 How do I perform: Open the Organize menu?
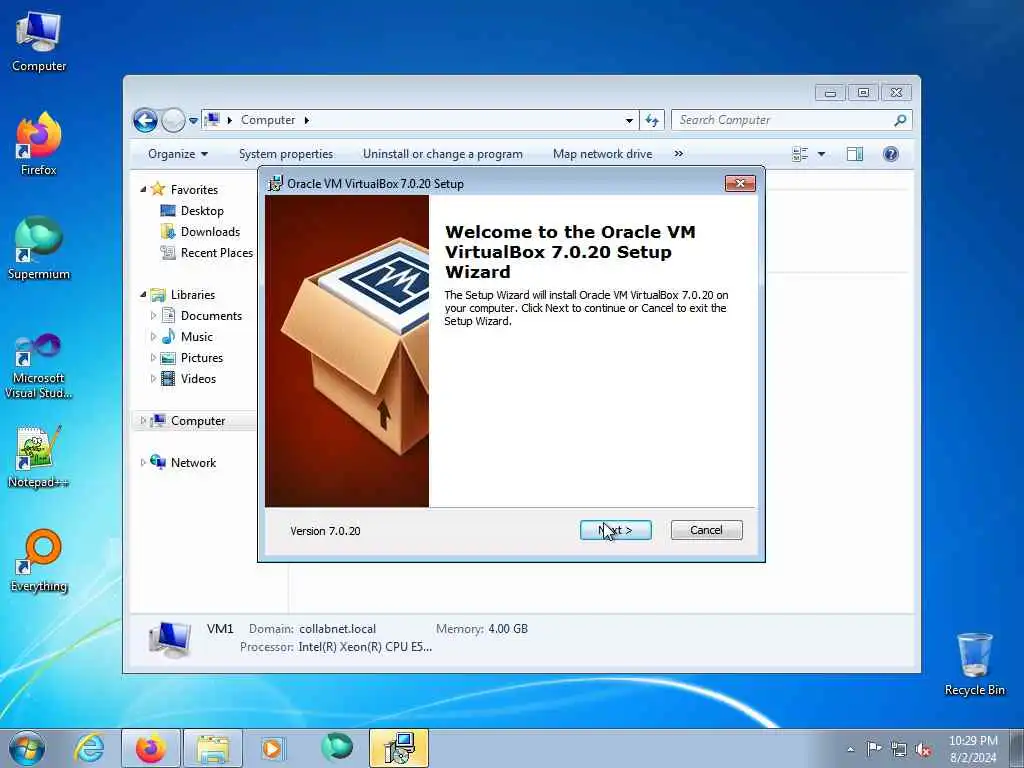178,154
